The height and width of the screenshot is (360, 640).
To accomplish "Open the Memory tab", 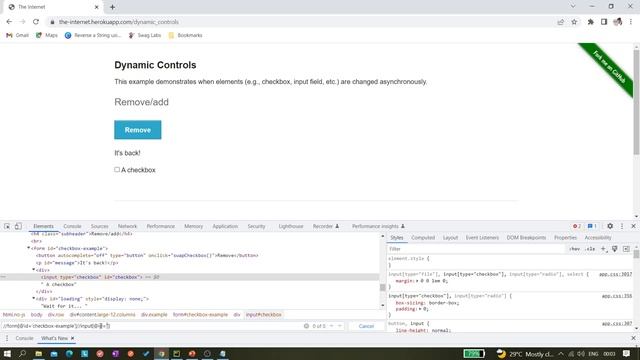I will pyautogui.click(x=193, y=226).
